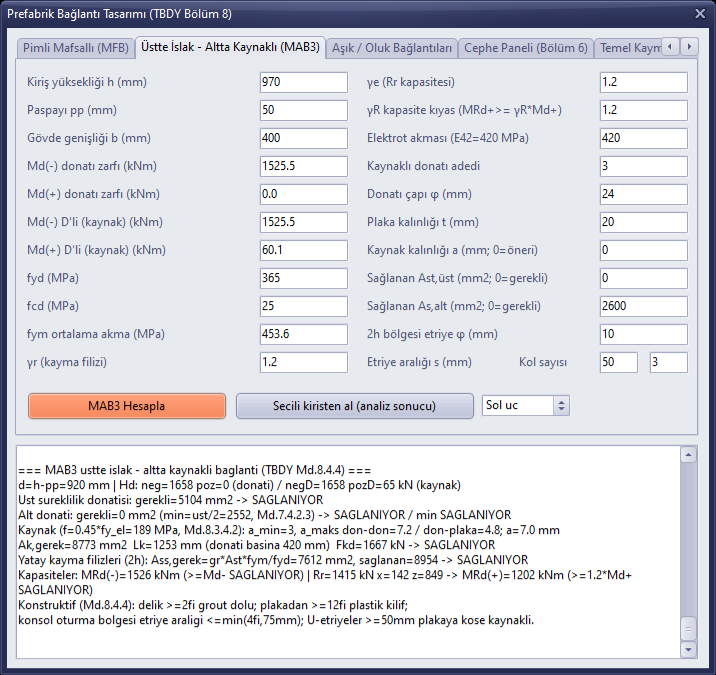
Task: Click the Gövde genişliği b input
Action: (x=304, y=138)
